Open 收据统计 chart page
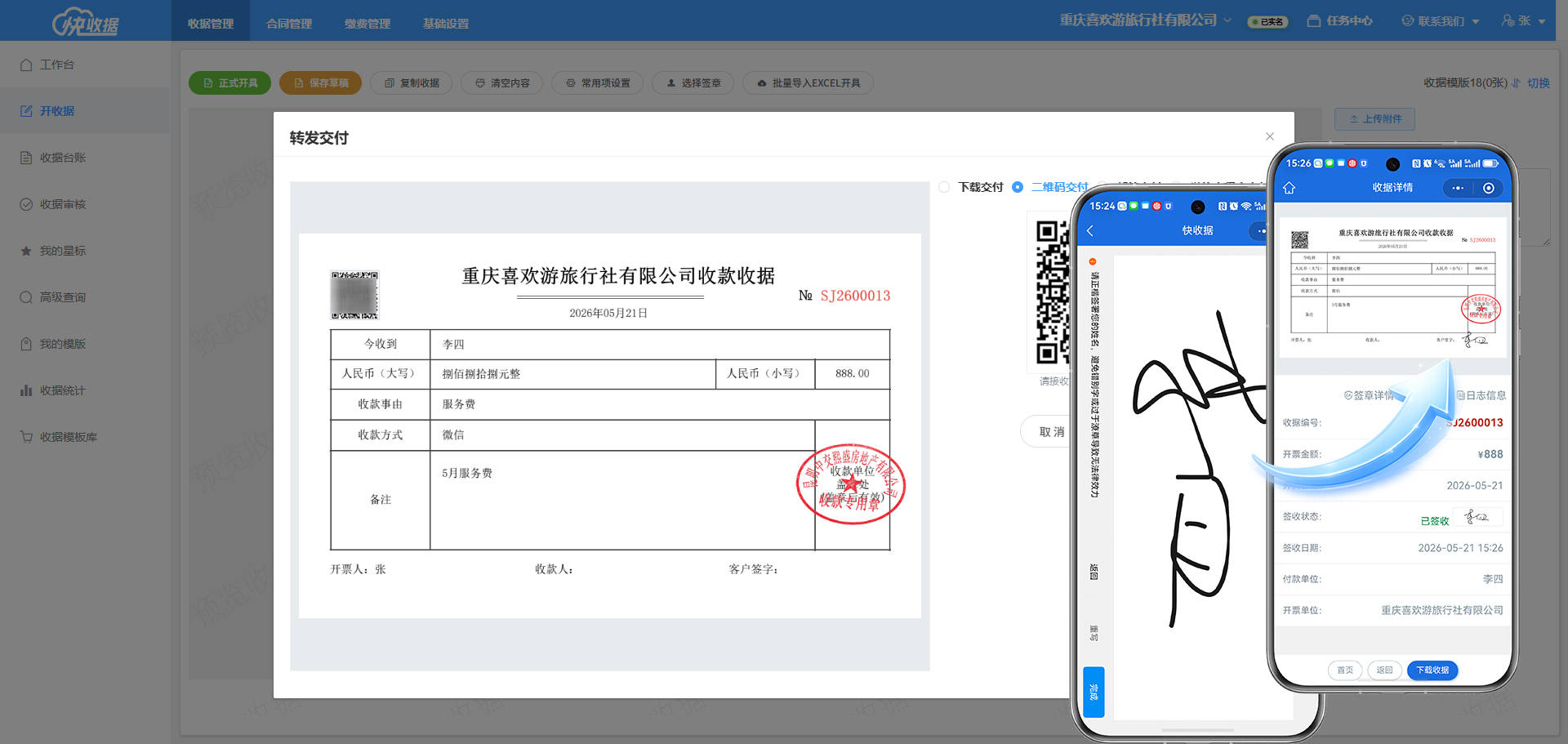1568x744 pixels. [53, 390]
